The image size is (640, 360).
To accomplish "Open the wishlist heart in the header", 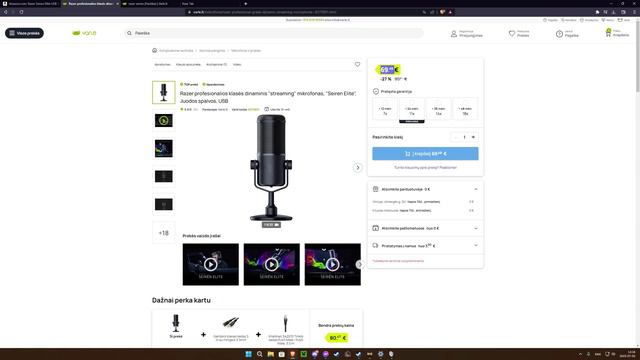I will 512,33.
